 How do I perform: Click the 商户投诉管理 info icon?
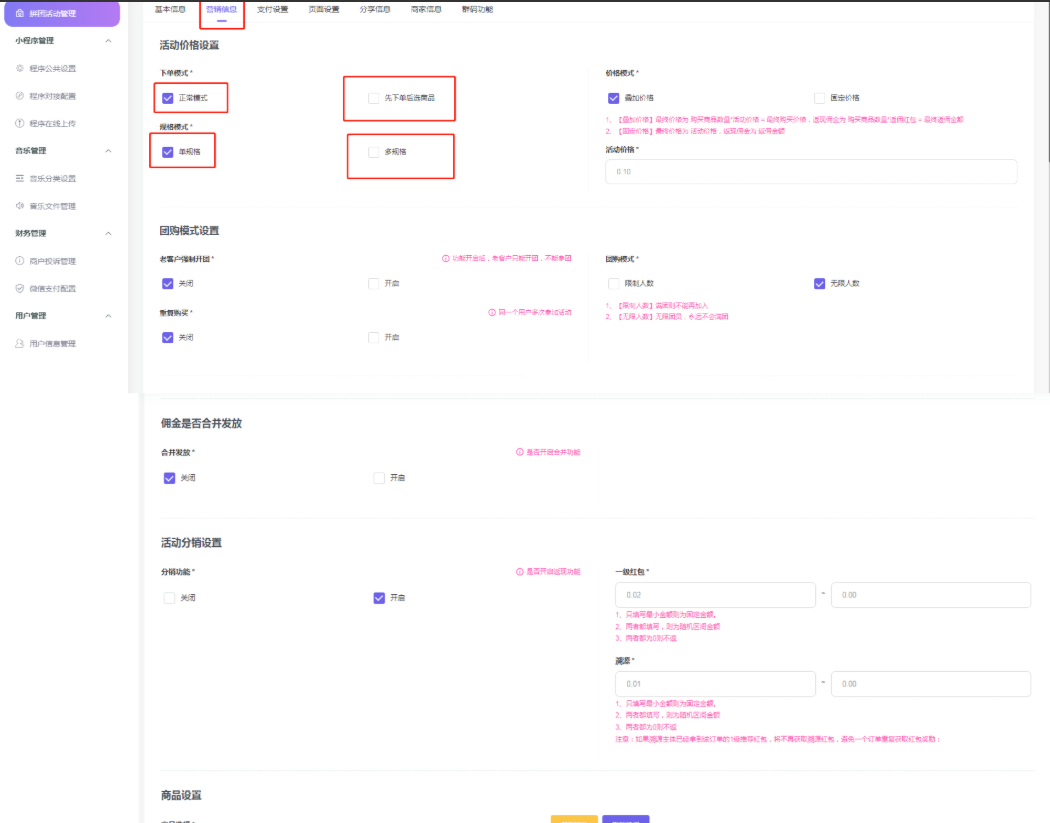pyautogui.click(x=18, y=261)
